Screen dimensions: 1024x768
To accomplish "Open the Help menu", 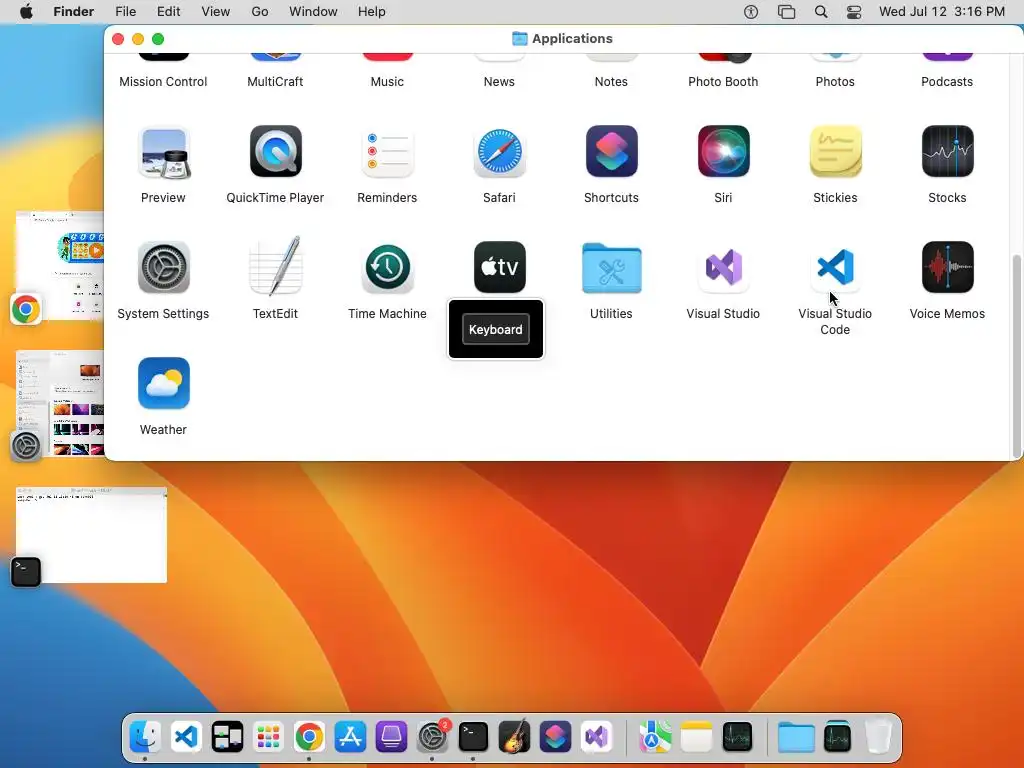I will click(x=372, y=12).
